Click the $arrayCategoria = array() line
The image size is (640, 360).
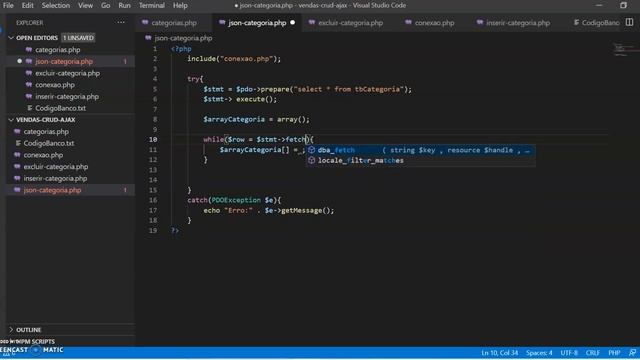[x=256, y=120]
